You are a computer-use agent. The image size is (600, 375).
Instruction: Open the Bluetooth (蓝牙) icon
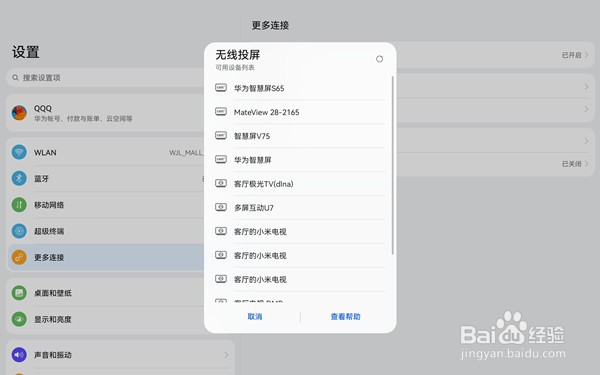(19, 178)
